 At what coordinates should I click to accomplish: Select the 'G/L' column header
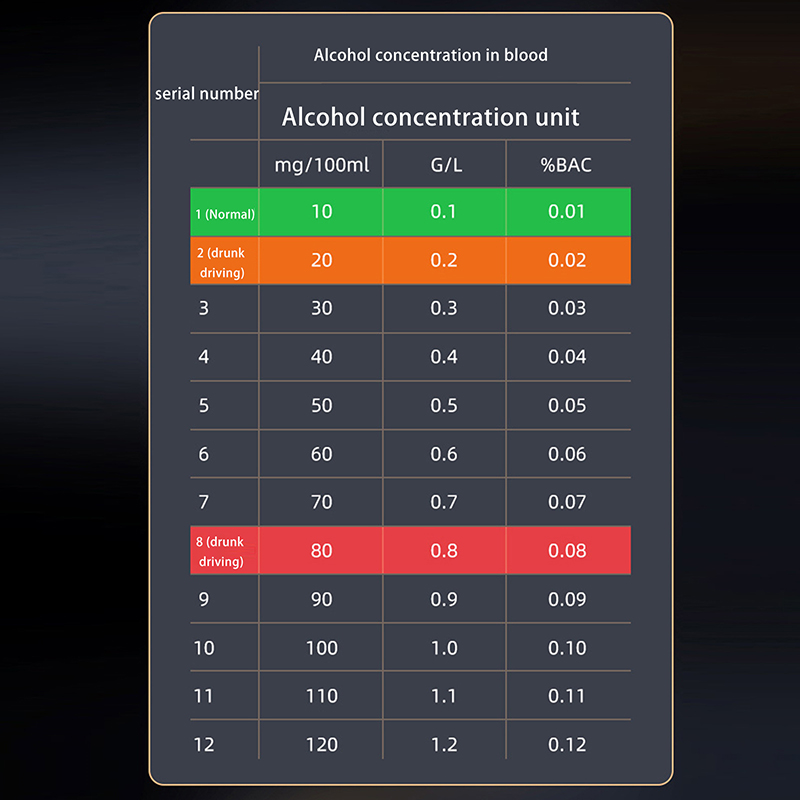click(x=444, y=165)
